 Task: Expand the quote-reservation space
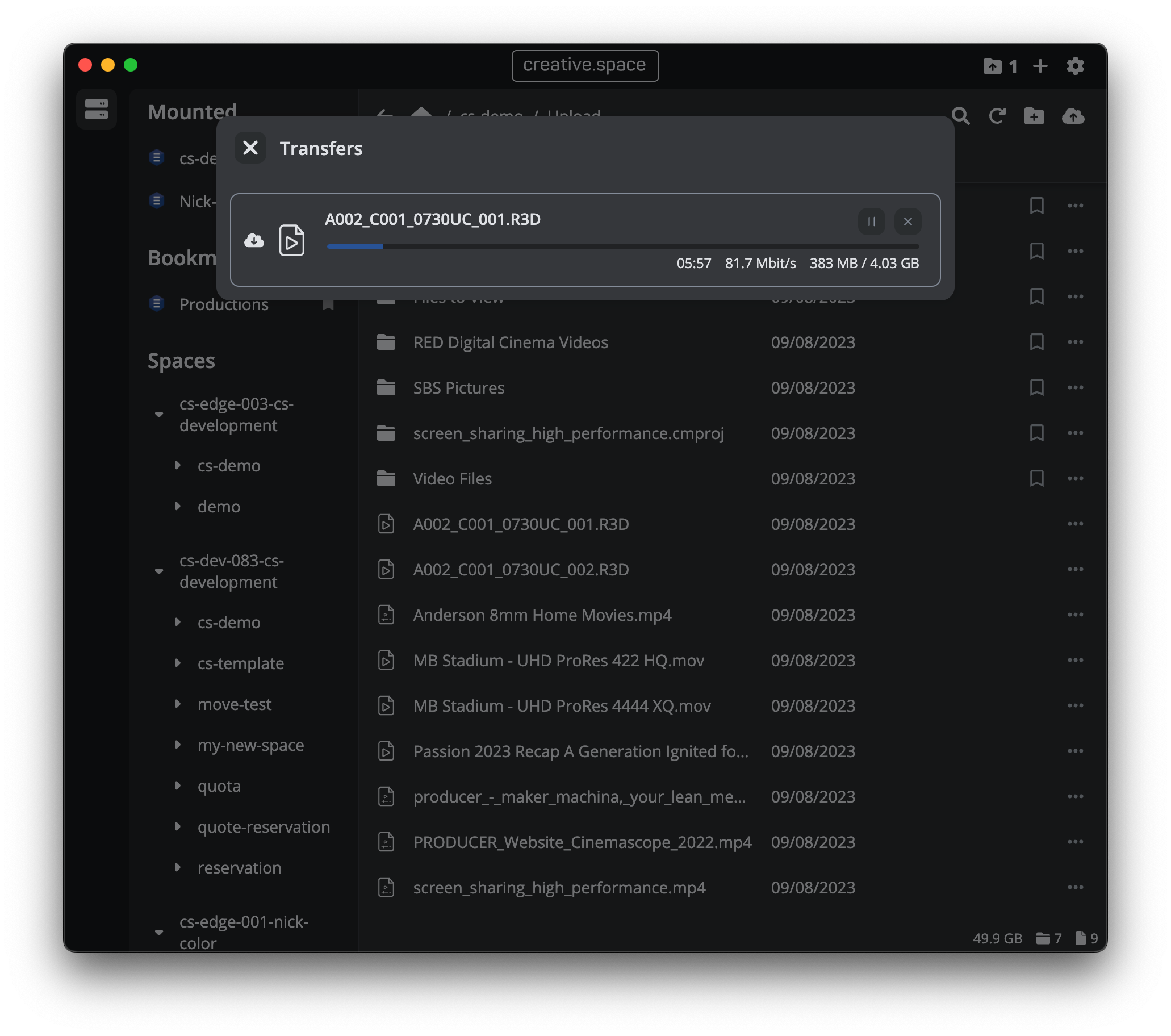point(178,826)
